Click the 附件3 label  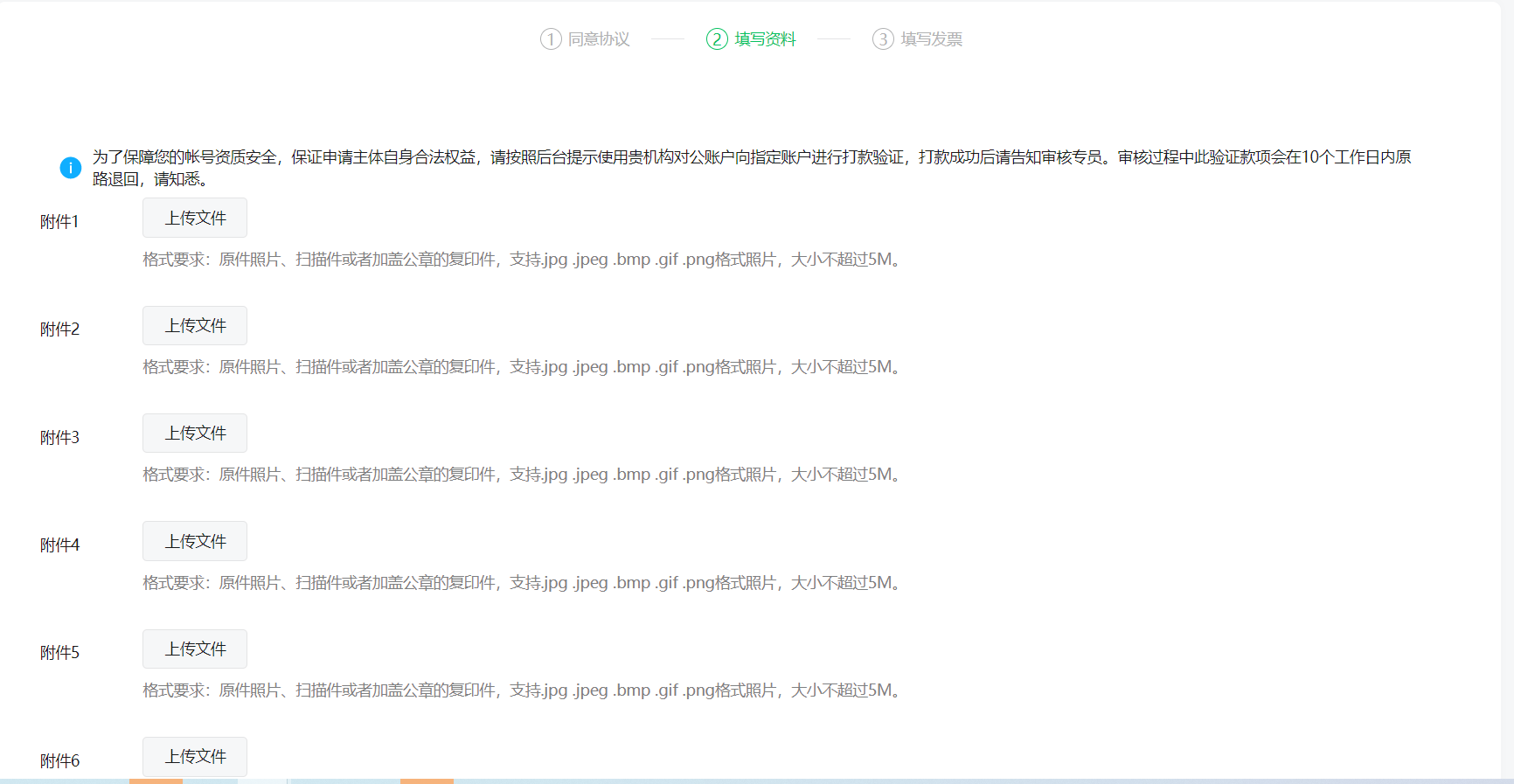point(59,438)
